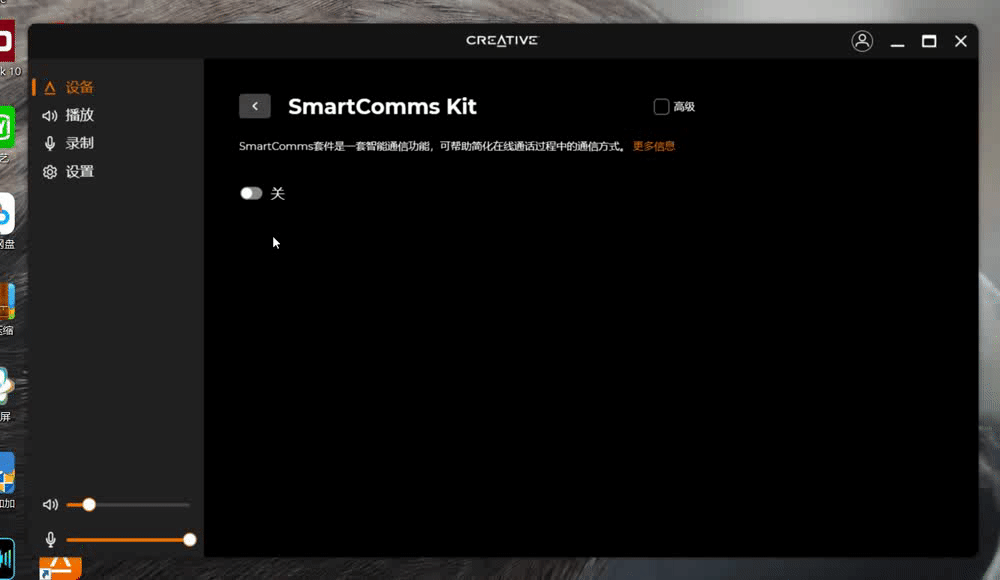Click the orange shortcut icon on the desktop

[61, 568]
